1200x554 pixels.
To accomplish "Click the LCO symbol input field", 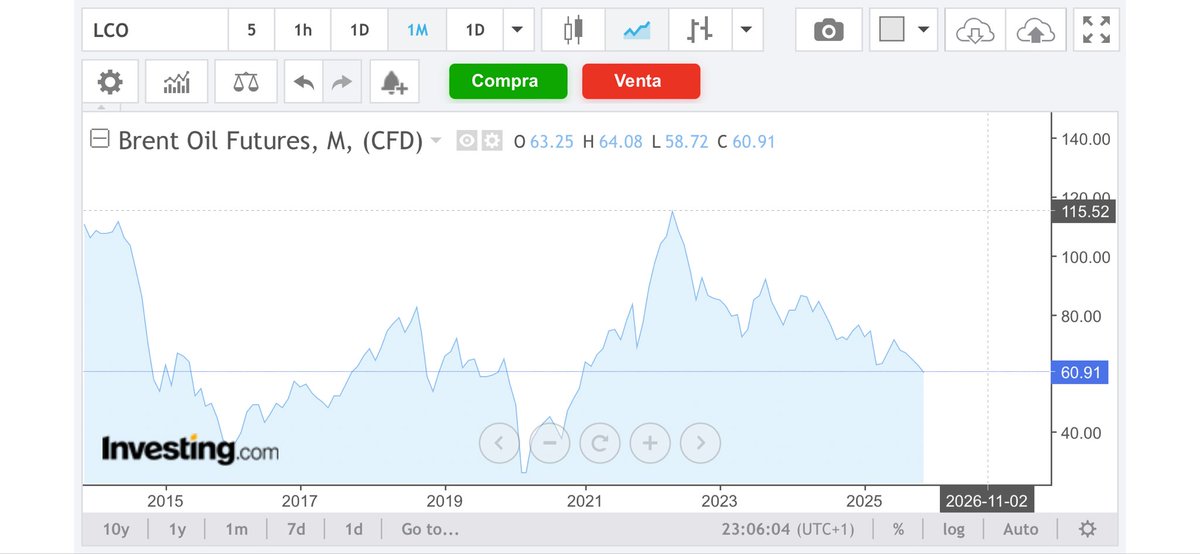I will click(x=155, y=30).
